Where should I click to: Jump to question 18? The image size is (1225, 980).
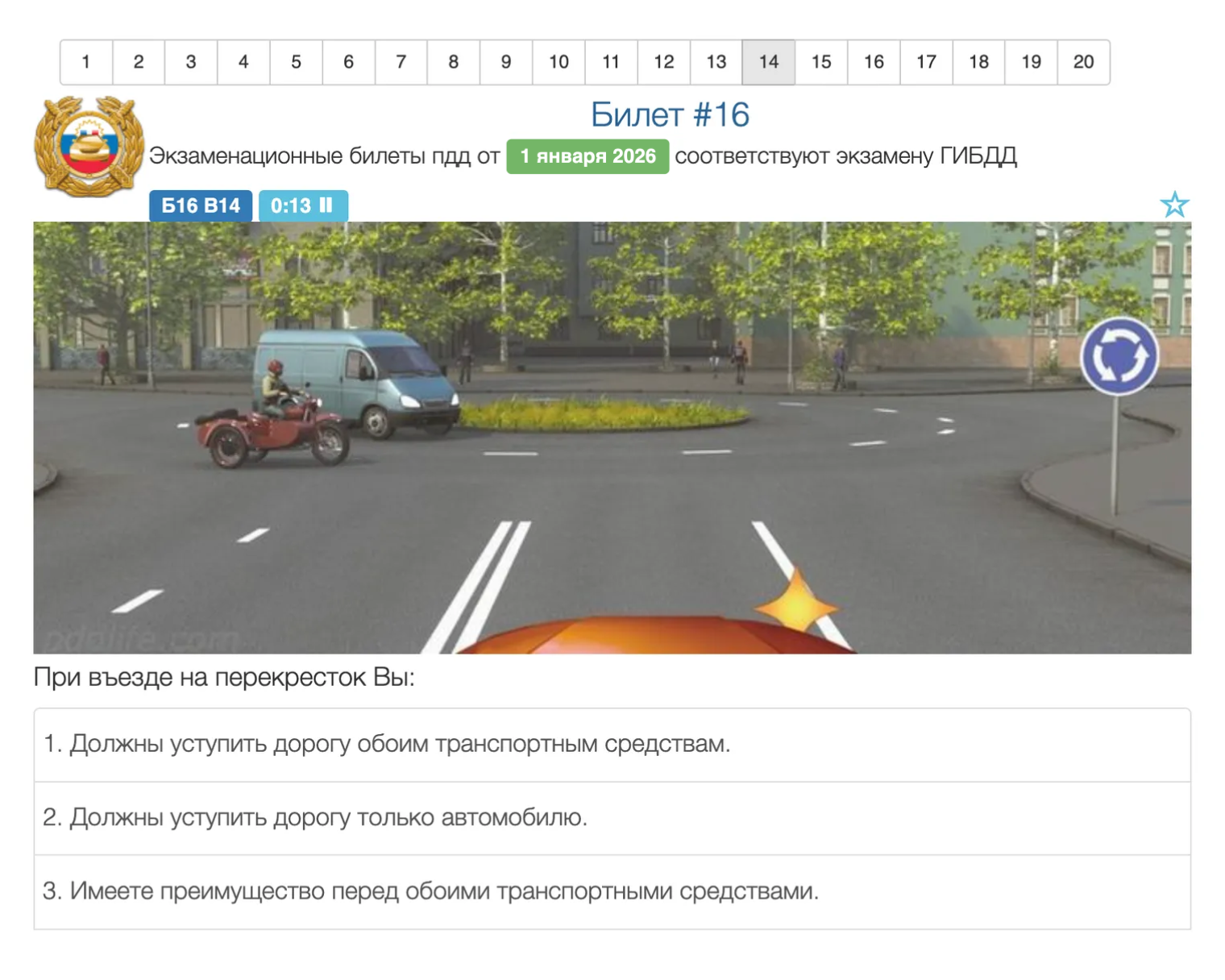coord(978,61)
